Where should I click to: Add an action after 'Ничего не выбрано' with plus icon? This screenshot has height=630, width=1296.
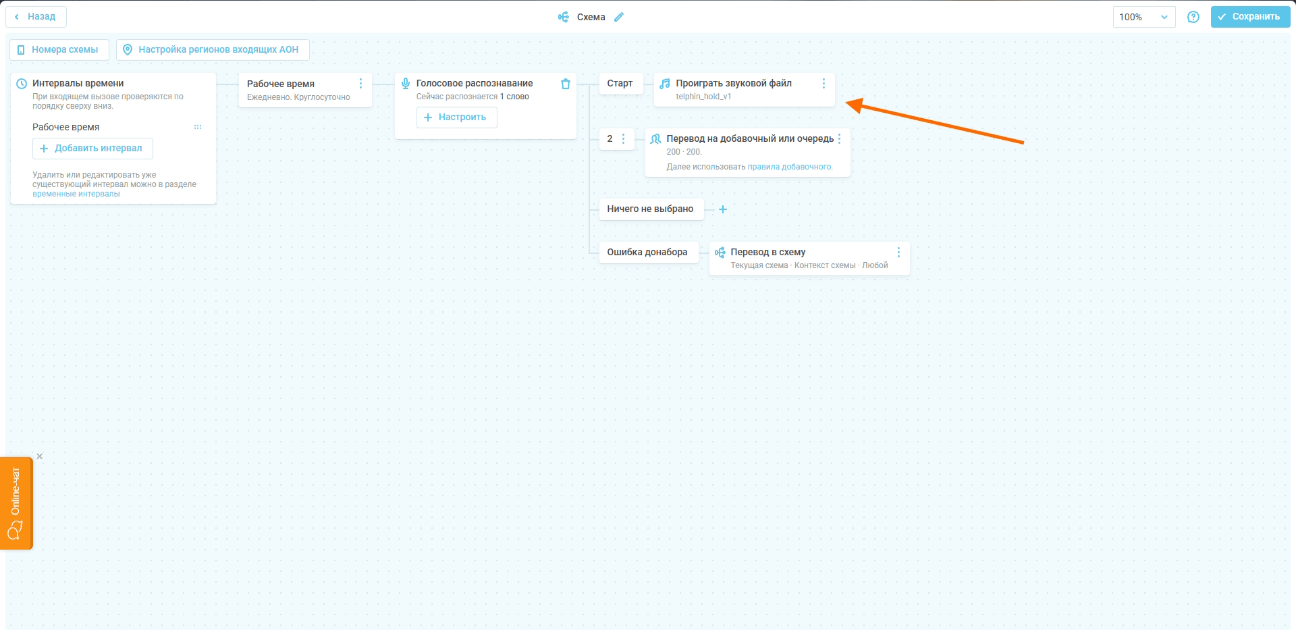click(x=723, y=209)
